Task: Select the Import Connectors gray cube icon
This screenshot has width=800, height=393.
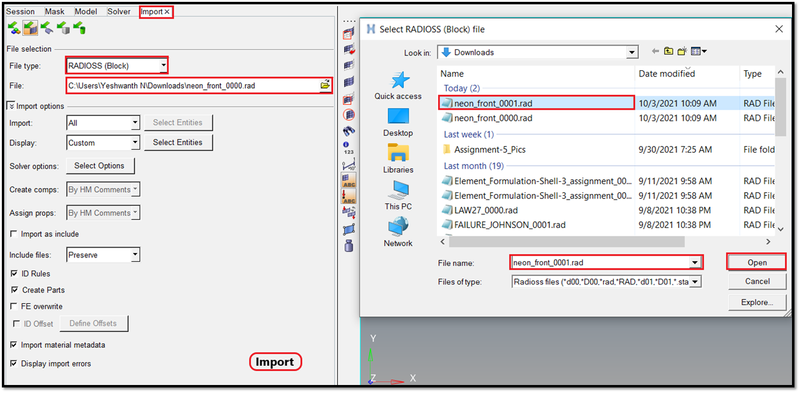Action: tap(63, 29)
